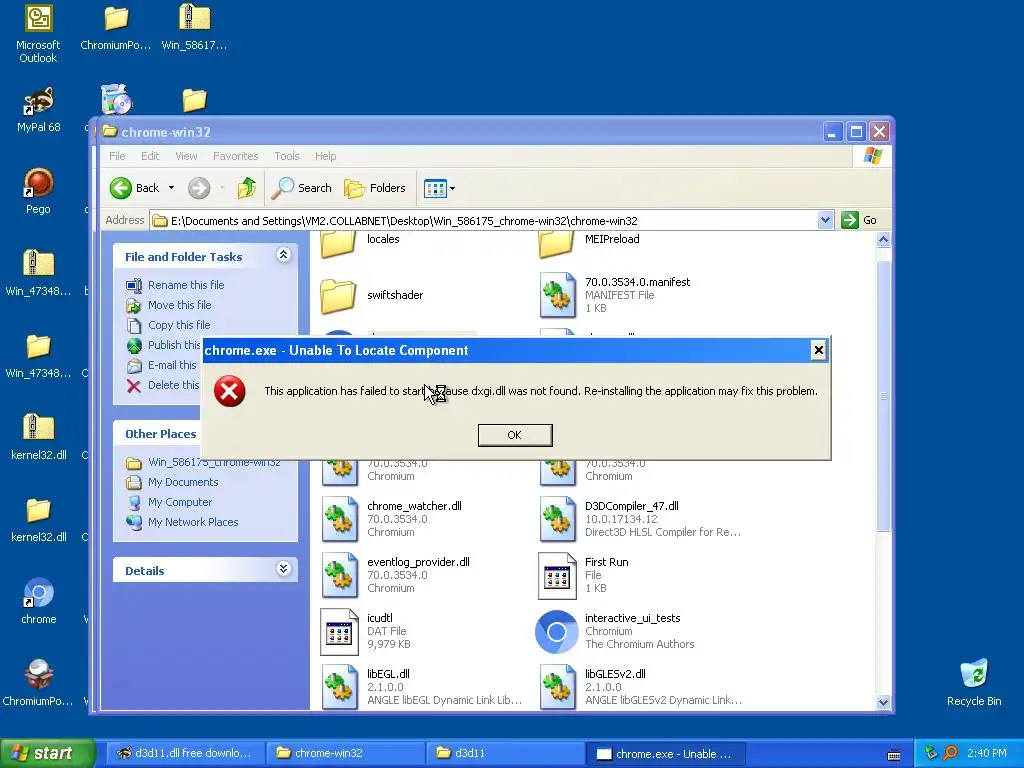Collapse File and Folder Tasks panel
Image resolution: width=1024 pixels, height=768 pixels.
[x=283, y=255]
